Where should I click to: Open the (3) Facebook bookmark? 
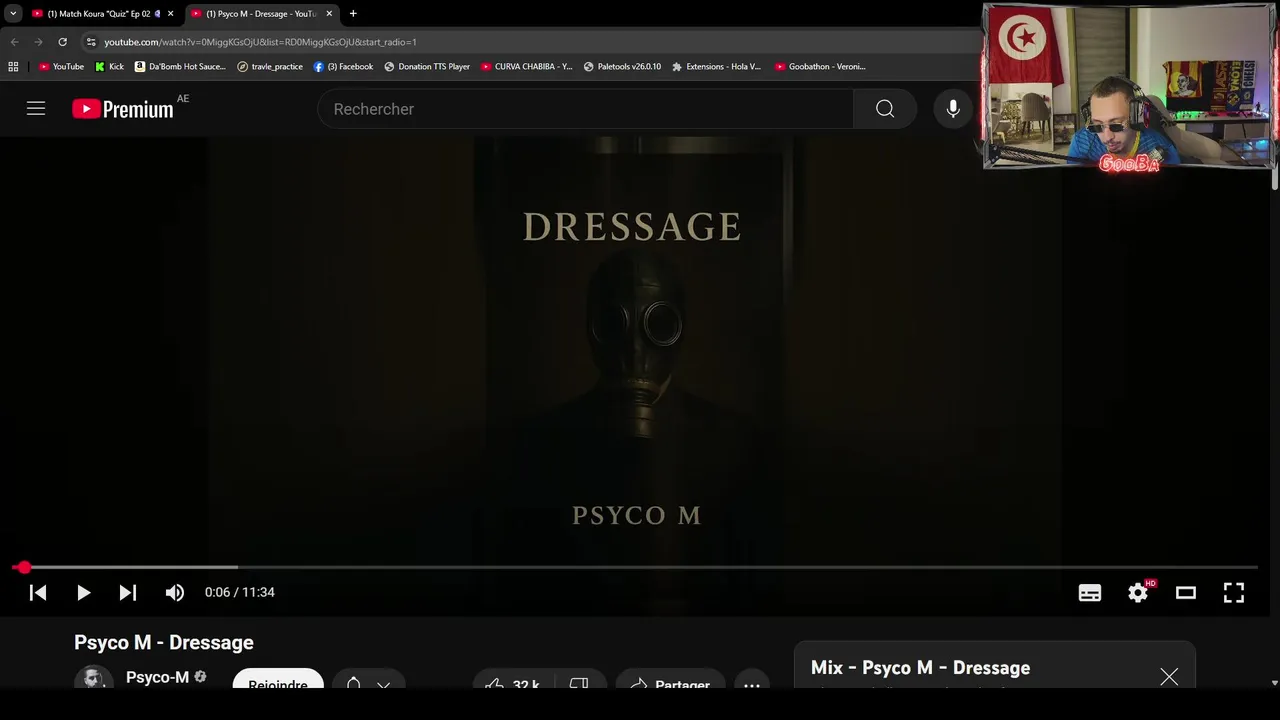click(x=343, y=67)
